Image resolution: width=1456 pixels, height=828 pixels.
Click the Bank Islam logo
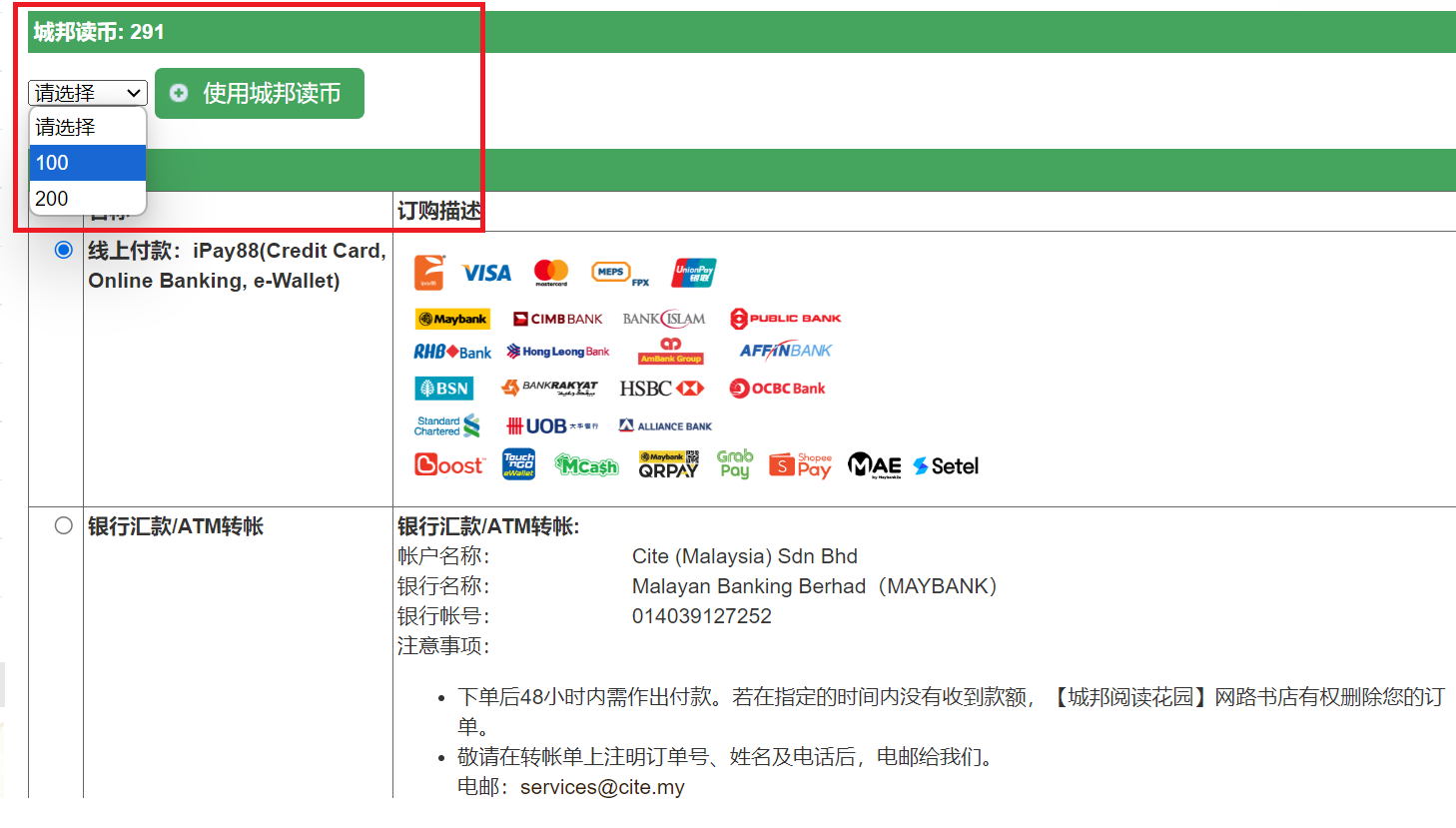click(x=664, y=319)
